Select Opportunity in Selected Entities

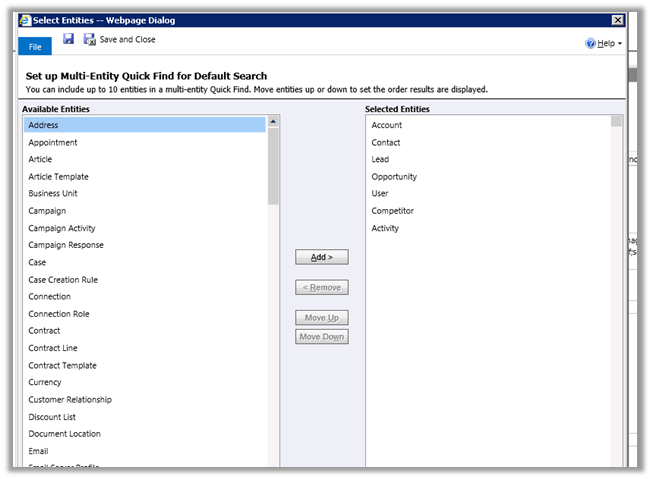pyautogui.click(x=394, y=177)
